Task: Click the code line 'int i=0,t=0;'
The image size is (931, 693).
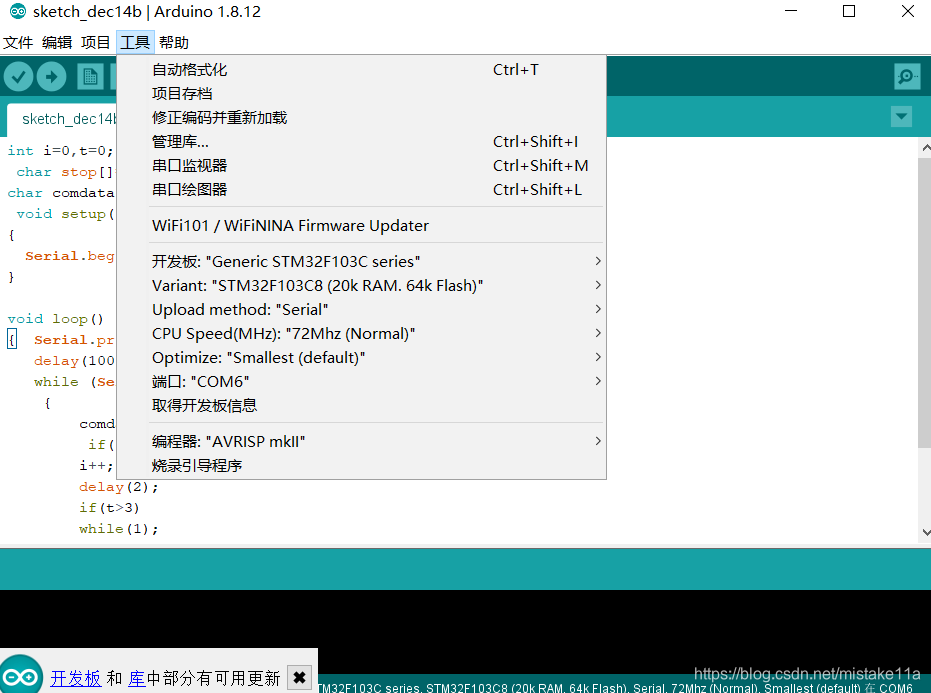Action: point(60,151)
